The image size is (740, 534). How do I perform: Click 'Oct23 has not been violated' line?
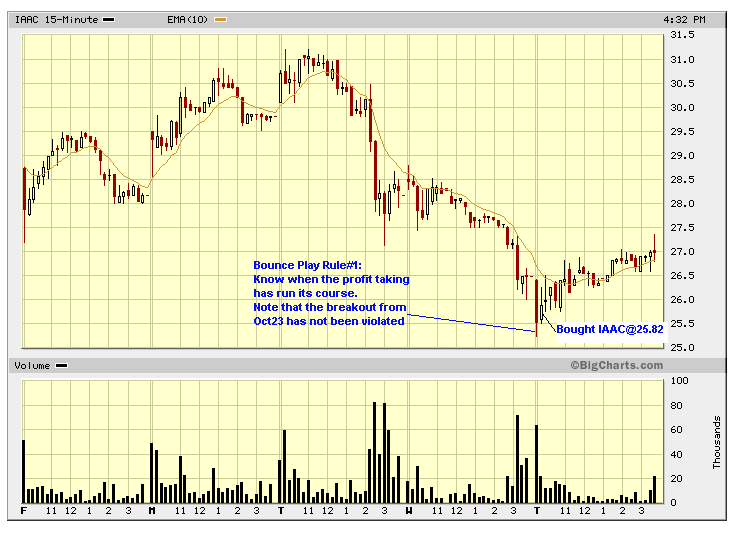pyautogui.click(x=329, y=321)
